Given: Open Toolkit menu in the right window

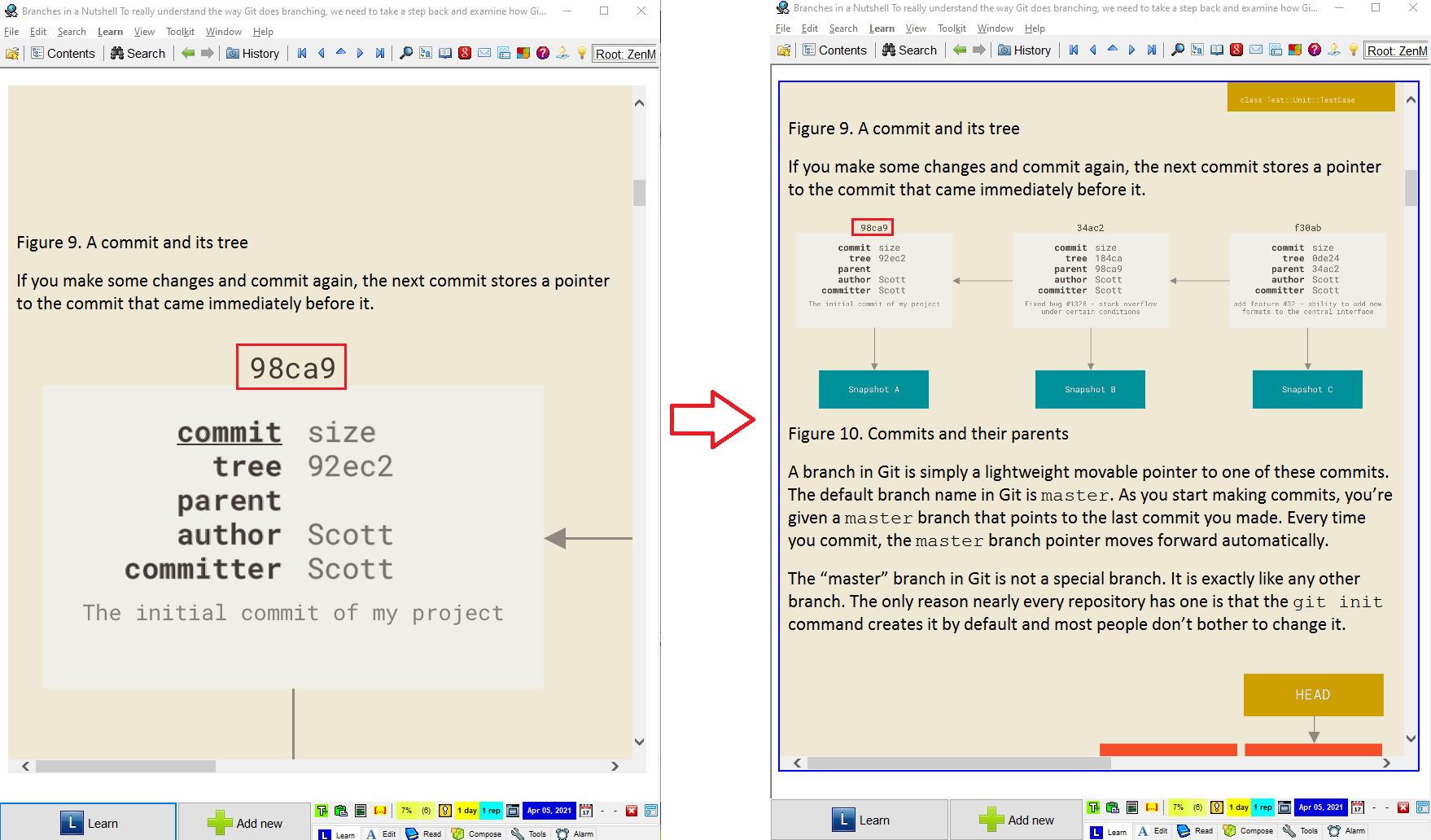Looking at the screenshot, I should (x=952, y=28).
